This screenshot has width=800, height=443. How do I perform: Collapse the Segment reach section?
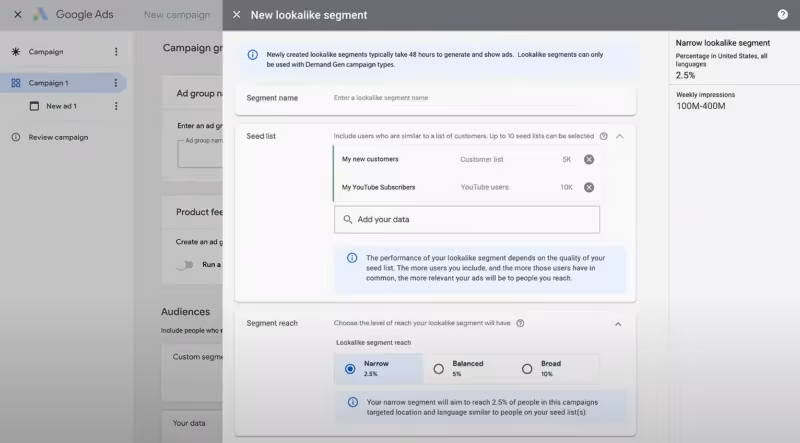[618, 324]
